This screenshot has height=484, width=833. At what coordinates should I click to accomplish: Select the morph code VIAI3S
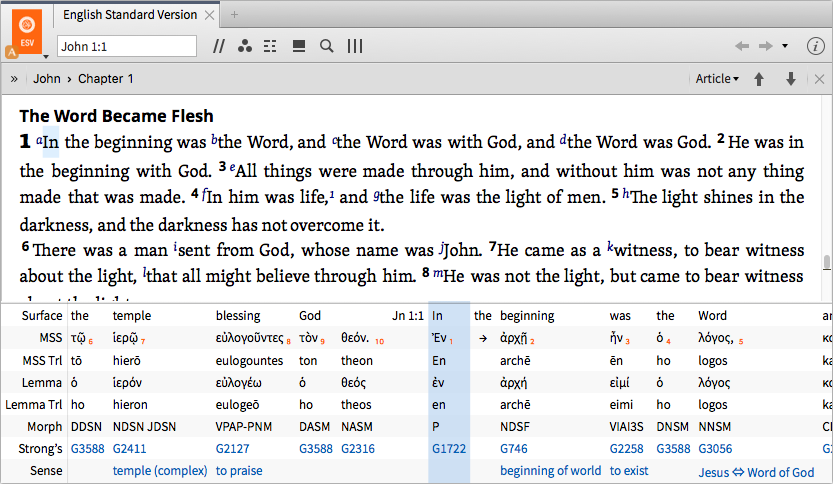pos(626,427)
